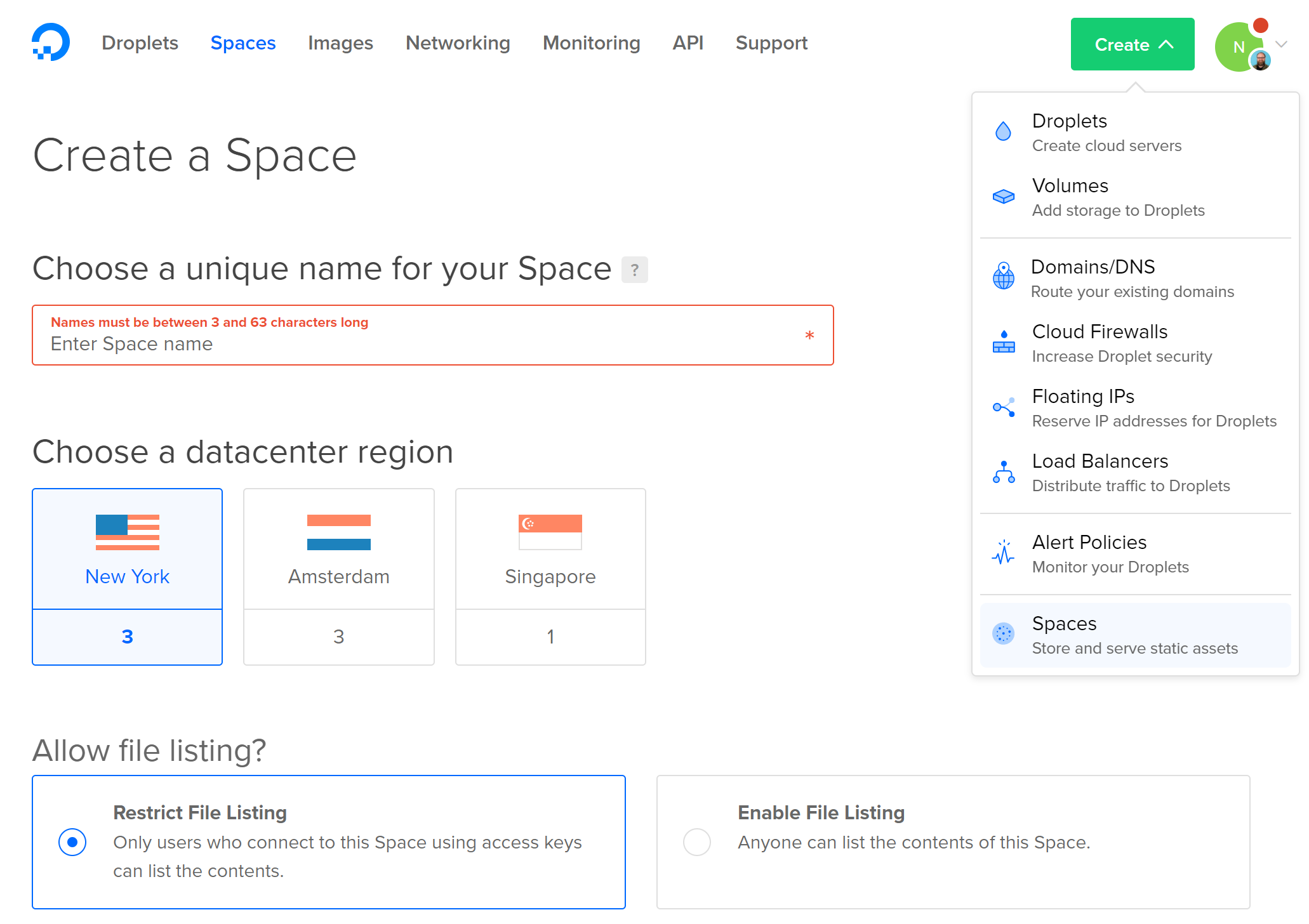Select Enable File Listing radio button
The height and width of the screenshot is (924, 1309).
click(x=697, y=842)
